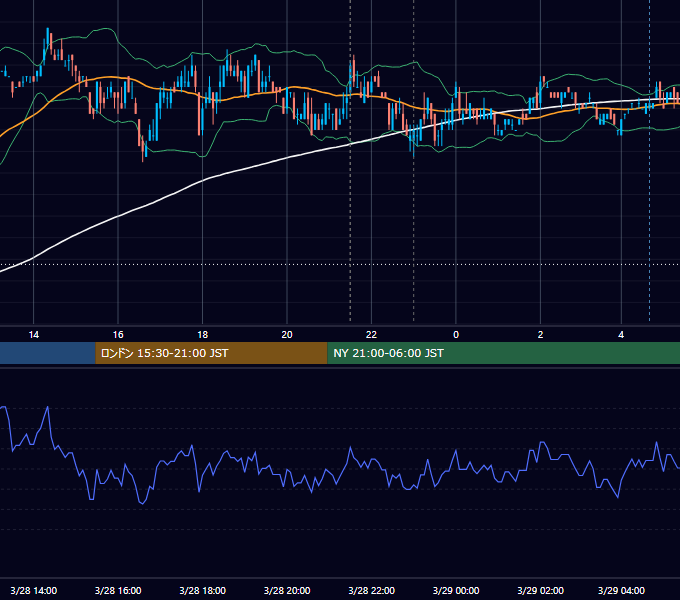Click the NY 21:00-06:00 JST session bar
The height and width of the screenshot is (600, 680).
click(503, 353)
